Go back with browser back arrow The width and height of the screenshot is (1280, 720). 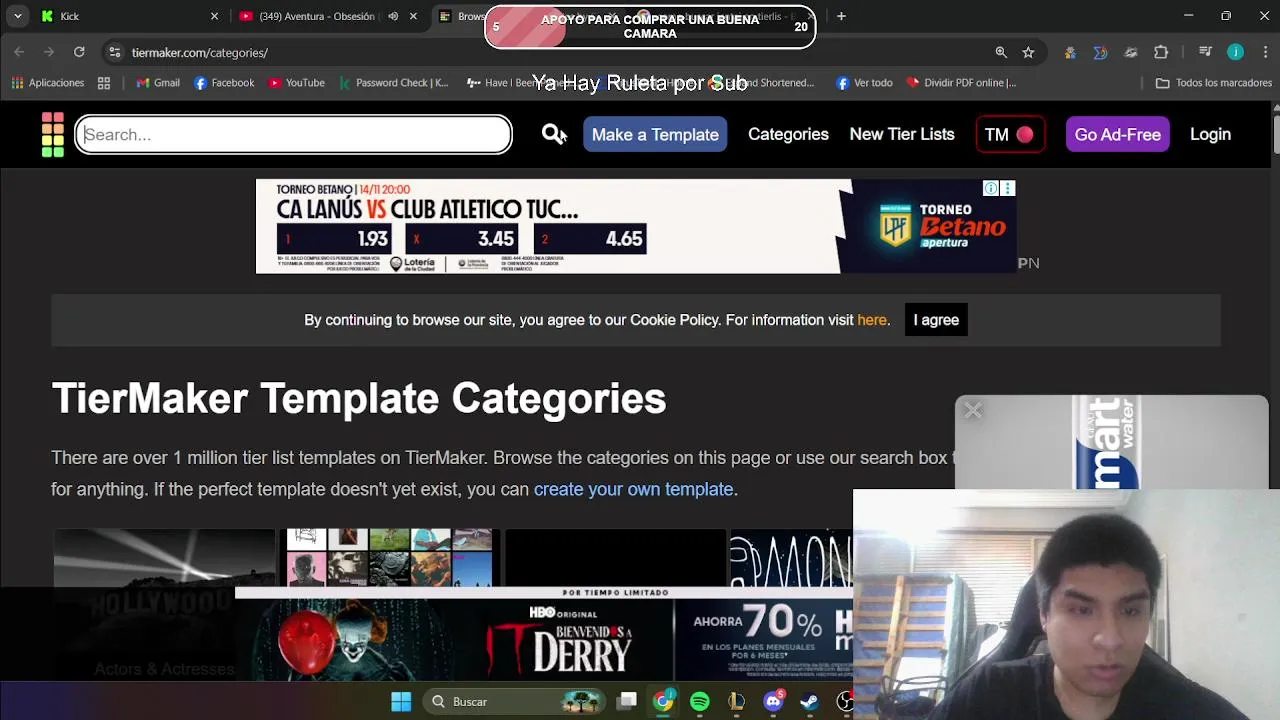(x=20, y=52)
